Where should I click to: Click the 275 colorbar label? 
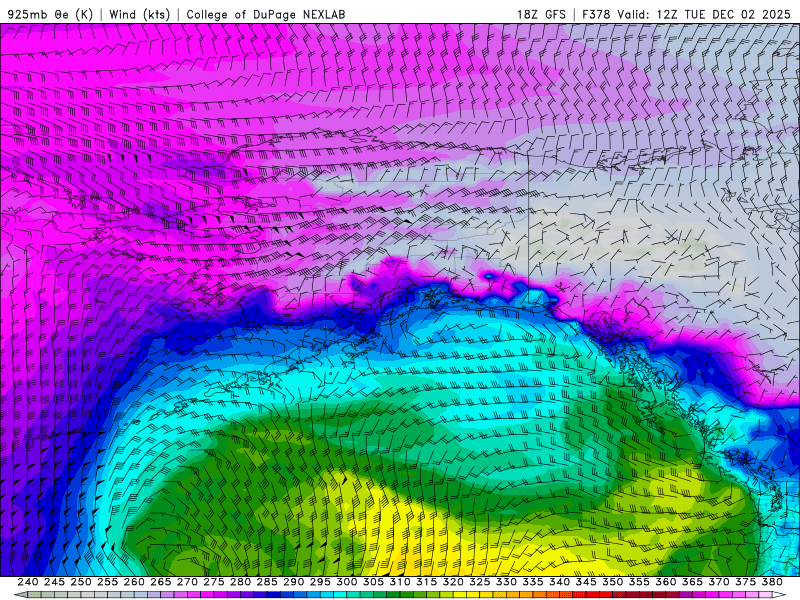213,582
